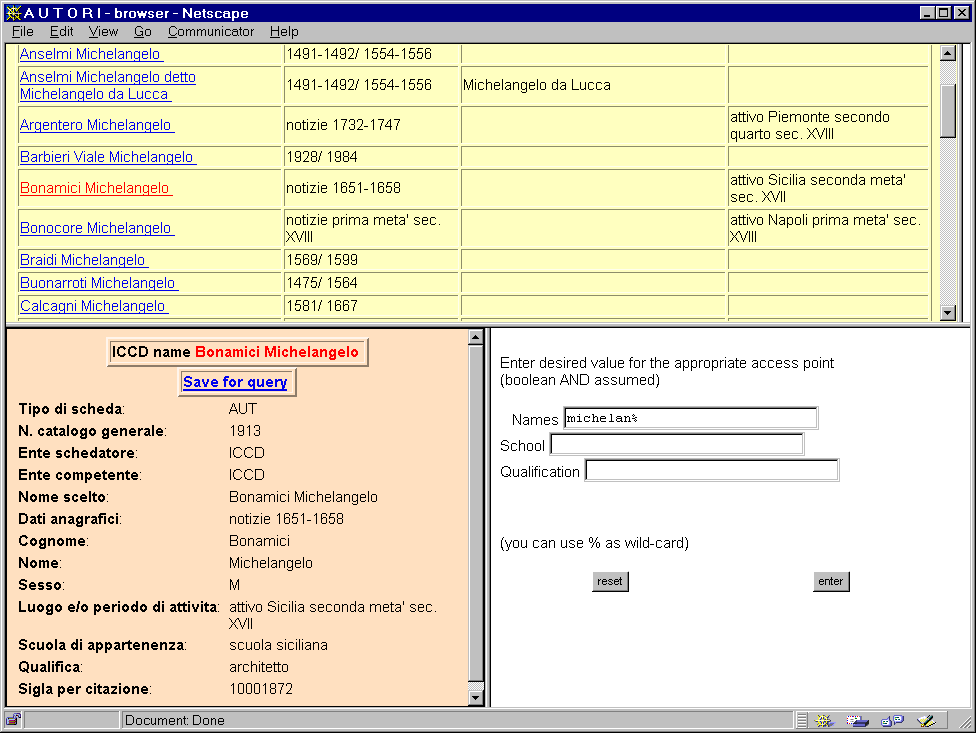Open the red Bonamici Michelangelo link
The image size is (976, 733).
pyautogui.click(x=96, y=188)
